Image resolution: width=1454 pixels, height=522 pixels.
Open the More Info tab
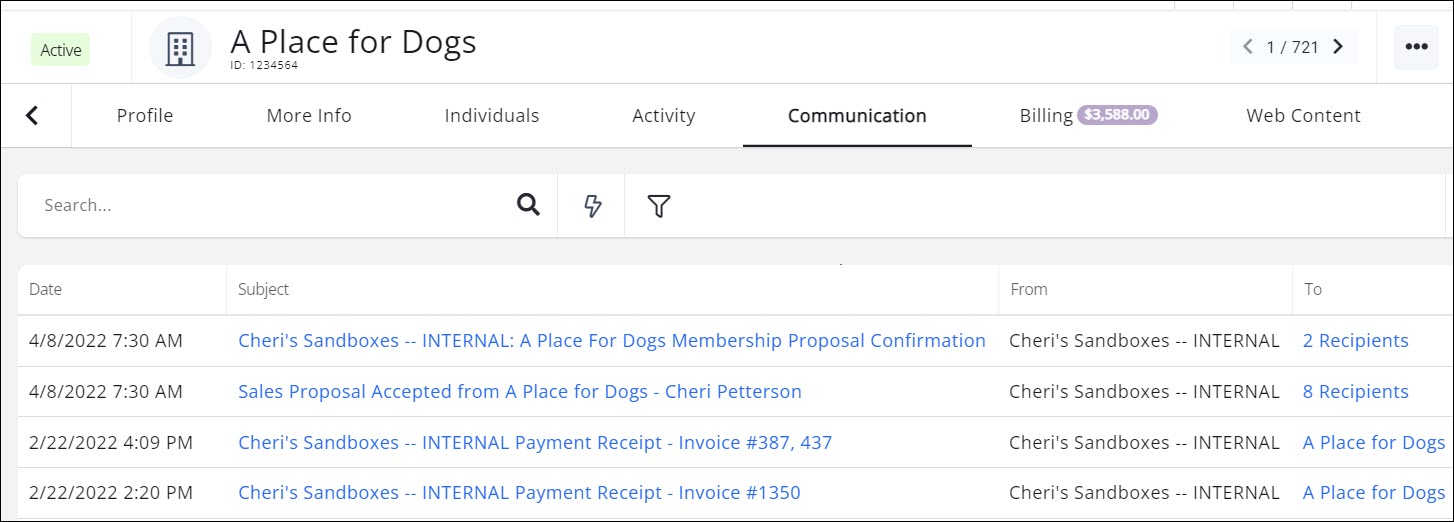tap(309, 116)
